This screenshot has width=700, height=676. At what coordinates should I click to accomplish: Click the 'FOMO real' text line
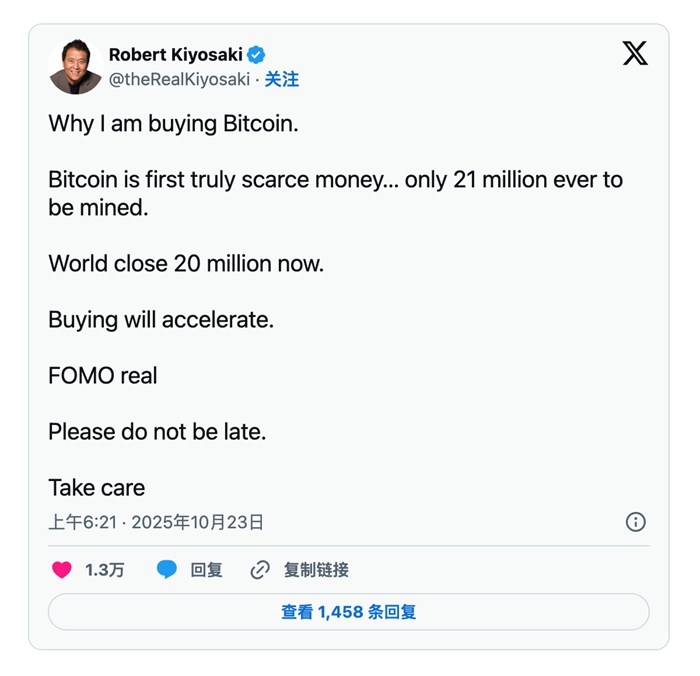103,376
